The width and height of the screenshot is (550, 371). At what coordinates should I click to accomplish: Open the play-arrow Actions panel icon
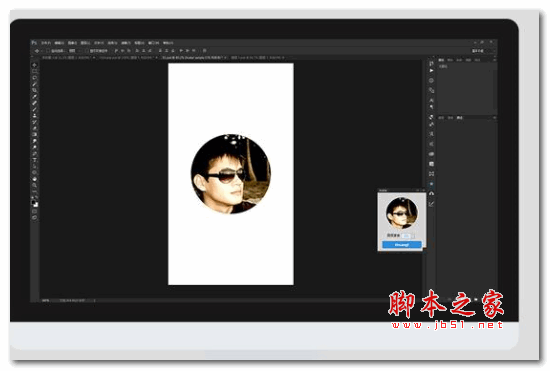[x=431, y=70]
